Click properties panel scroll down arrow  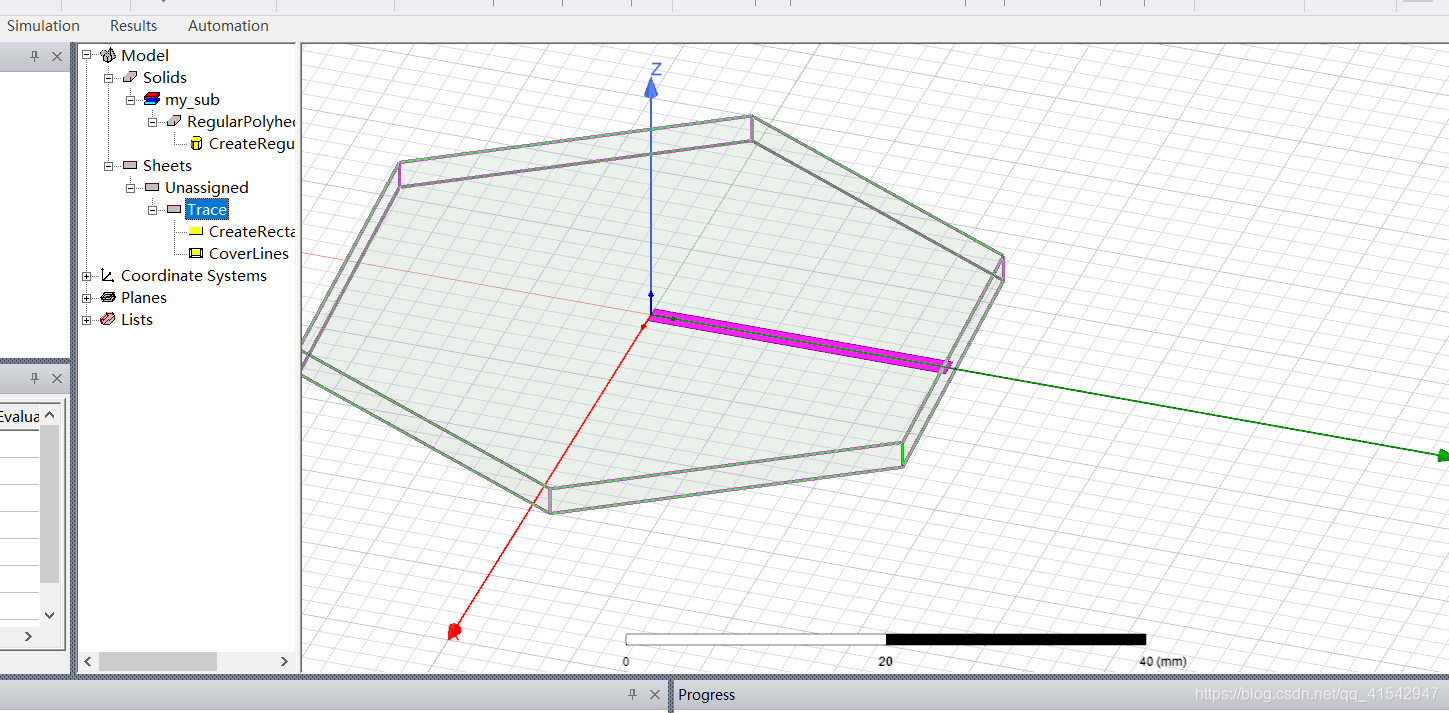(x=50, y=615)
